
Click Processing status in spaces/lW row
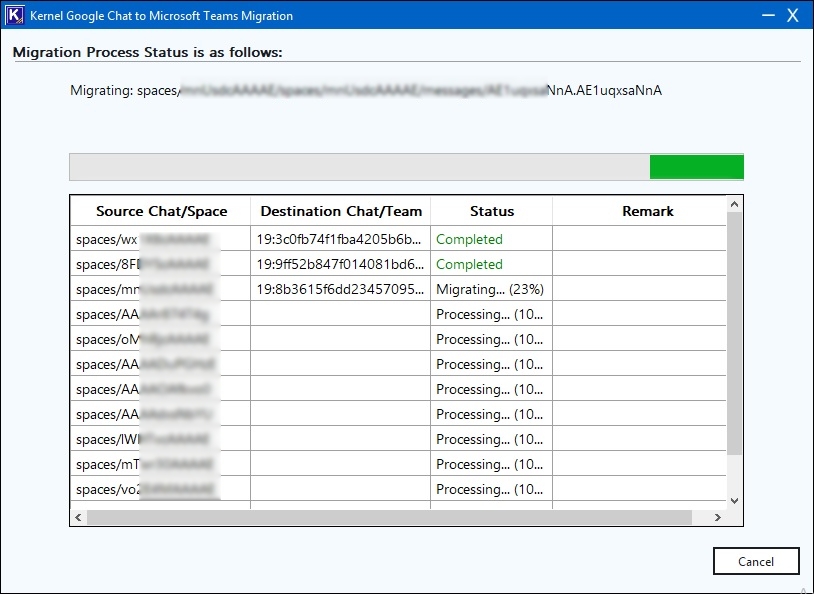(492, 439)
